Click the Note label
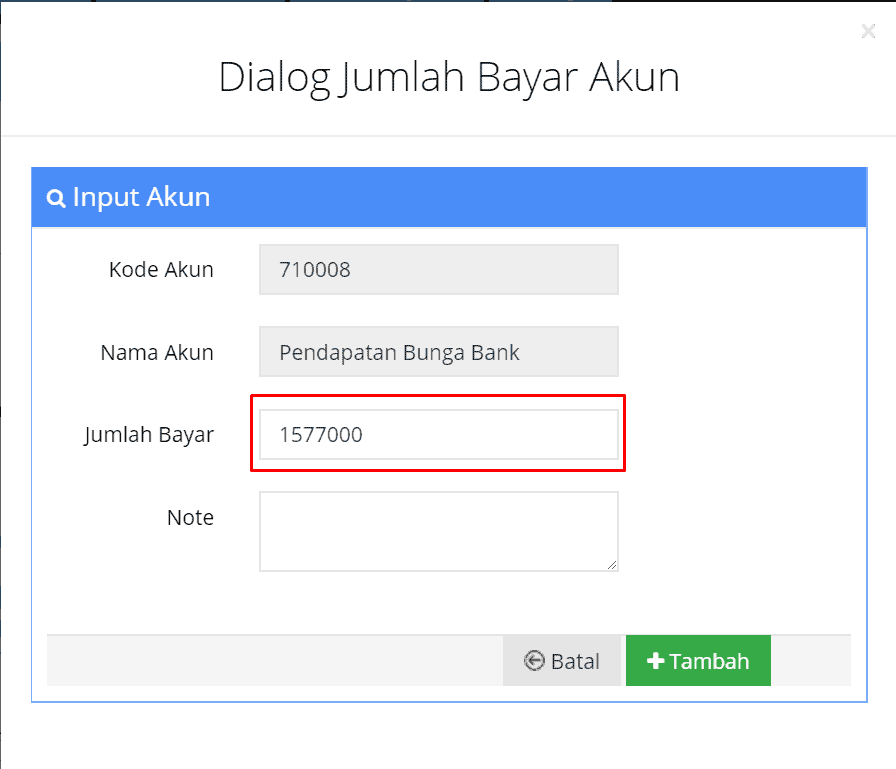Image resolution: width=896 pixels, height=769 pixels. (190, 518)
